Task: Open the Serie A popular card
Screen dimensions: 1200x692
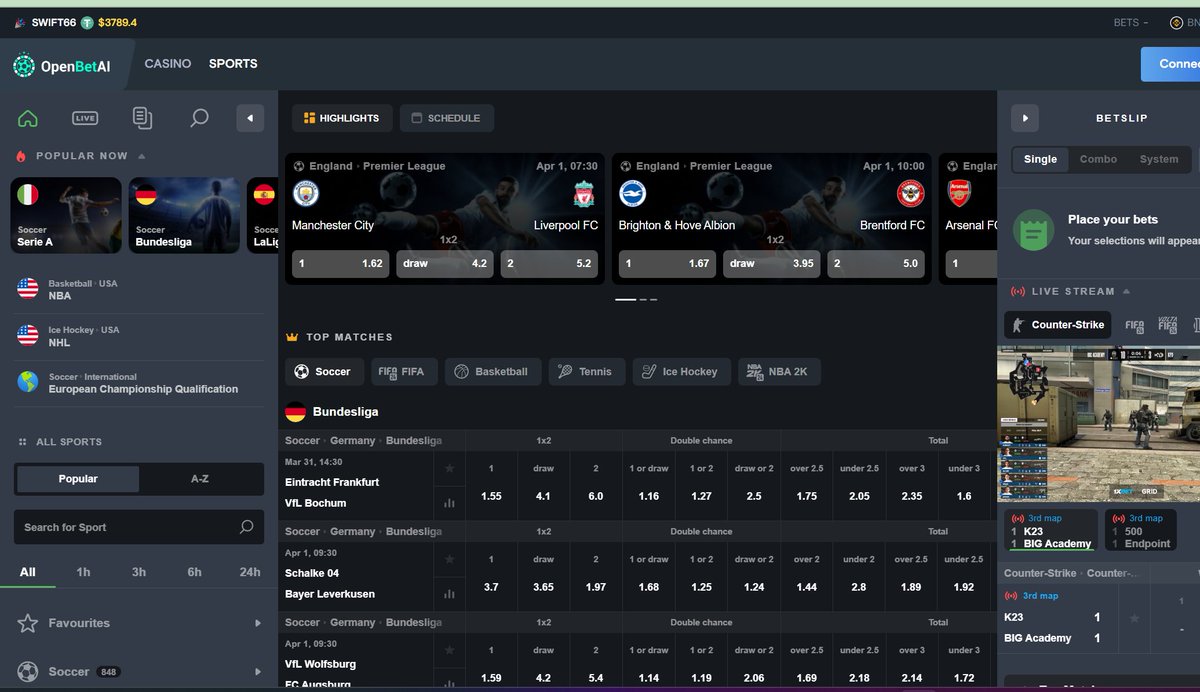Action: (x=66, y=215)
